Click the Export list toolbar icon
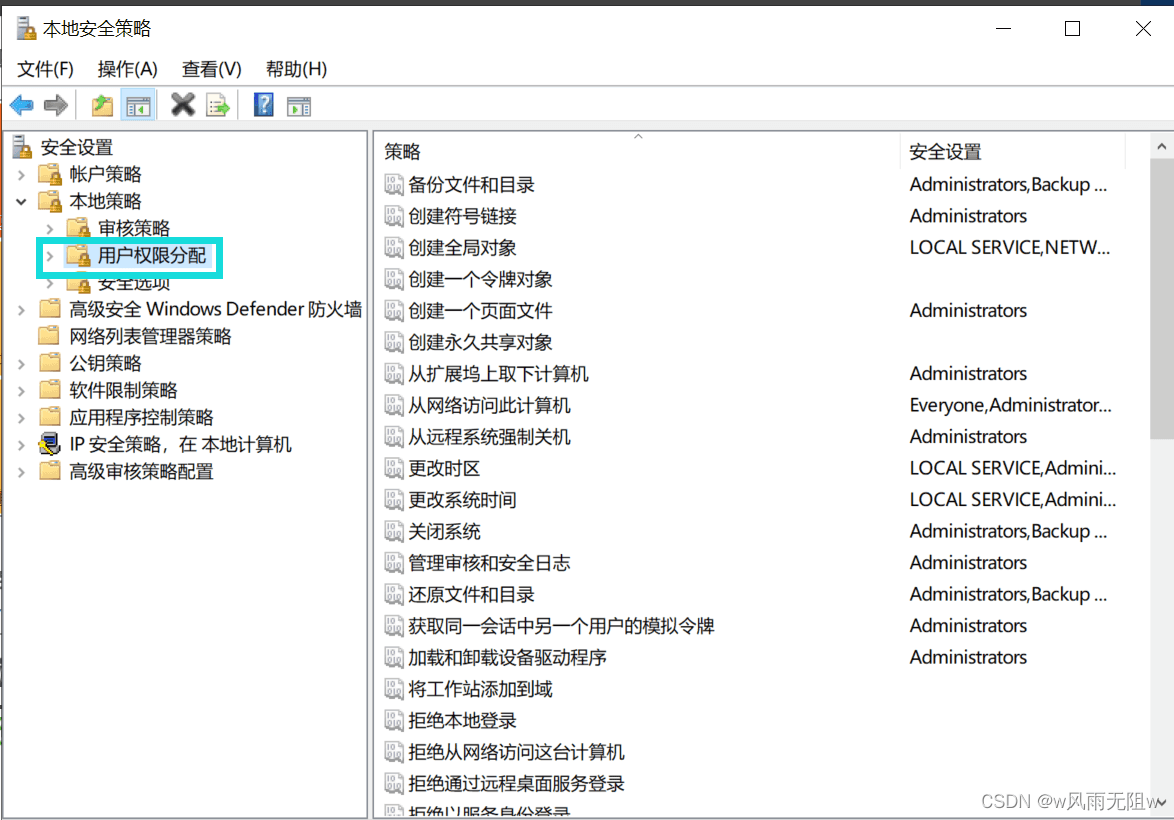The width and height of the screenshot is (1174, 820). pos(218,105)
